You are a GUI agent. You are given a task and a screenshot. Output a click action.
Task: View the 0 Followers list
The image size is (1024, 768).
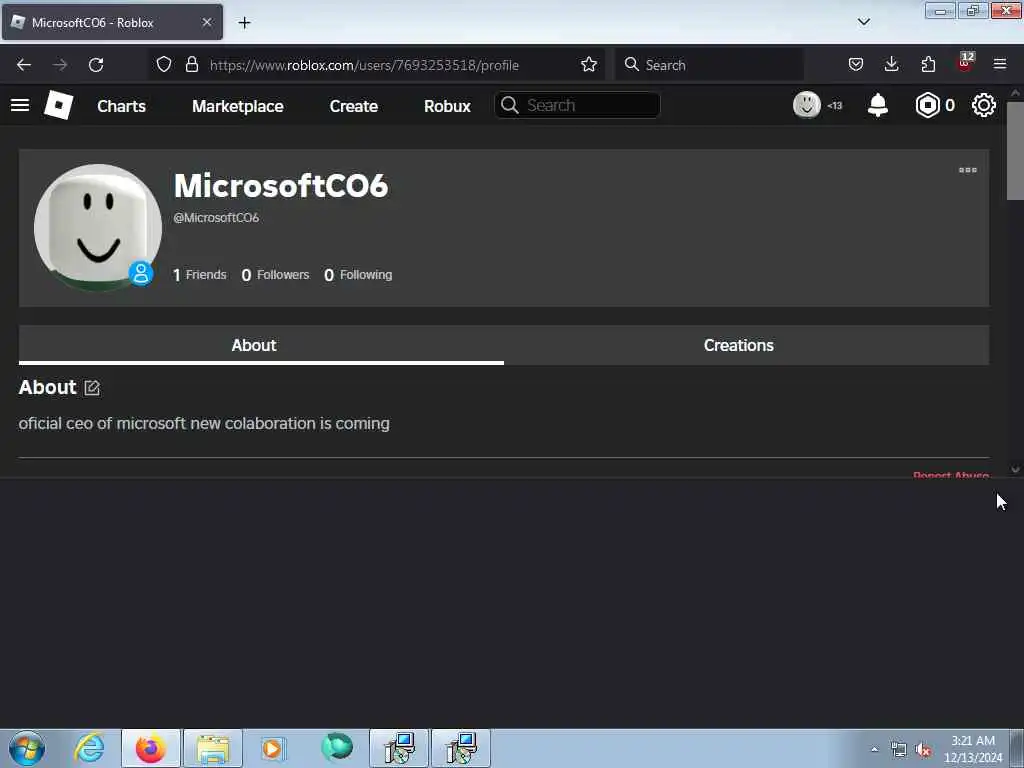click(275, 275)
